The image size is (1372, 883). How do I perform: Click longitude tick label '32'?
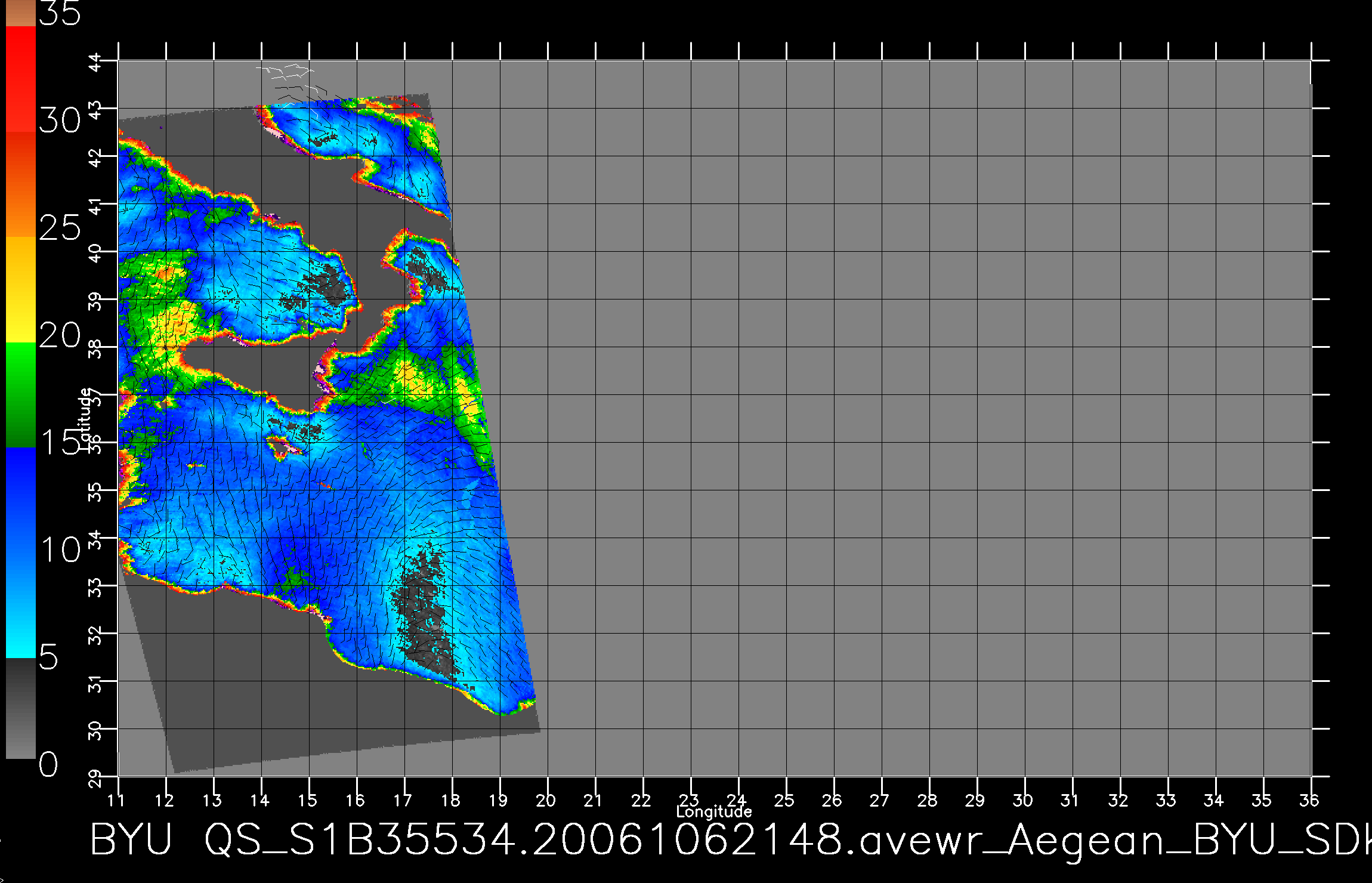(x=1118, y=800)
